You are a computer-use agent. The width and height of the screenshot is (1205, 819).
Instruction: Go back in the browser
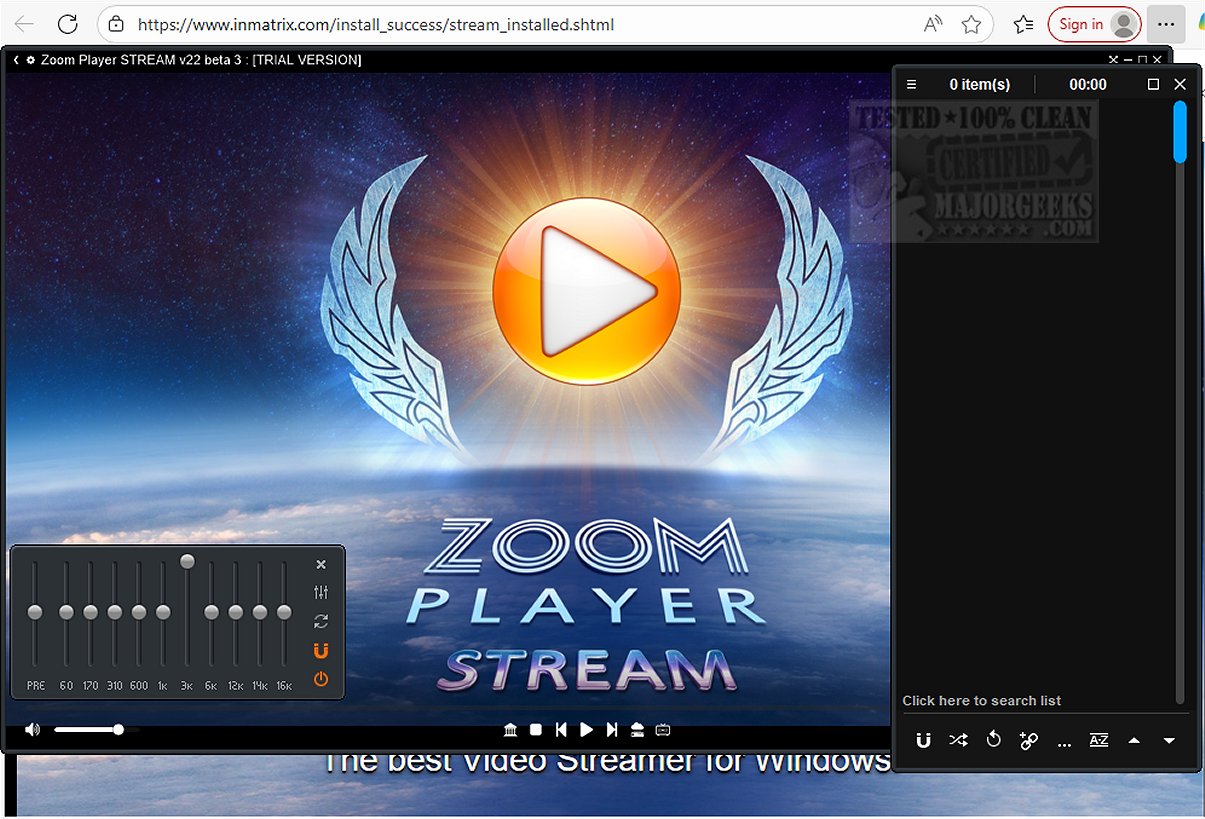24,24
